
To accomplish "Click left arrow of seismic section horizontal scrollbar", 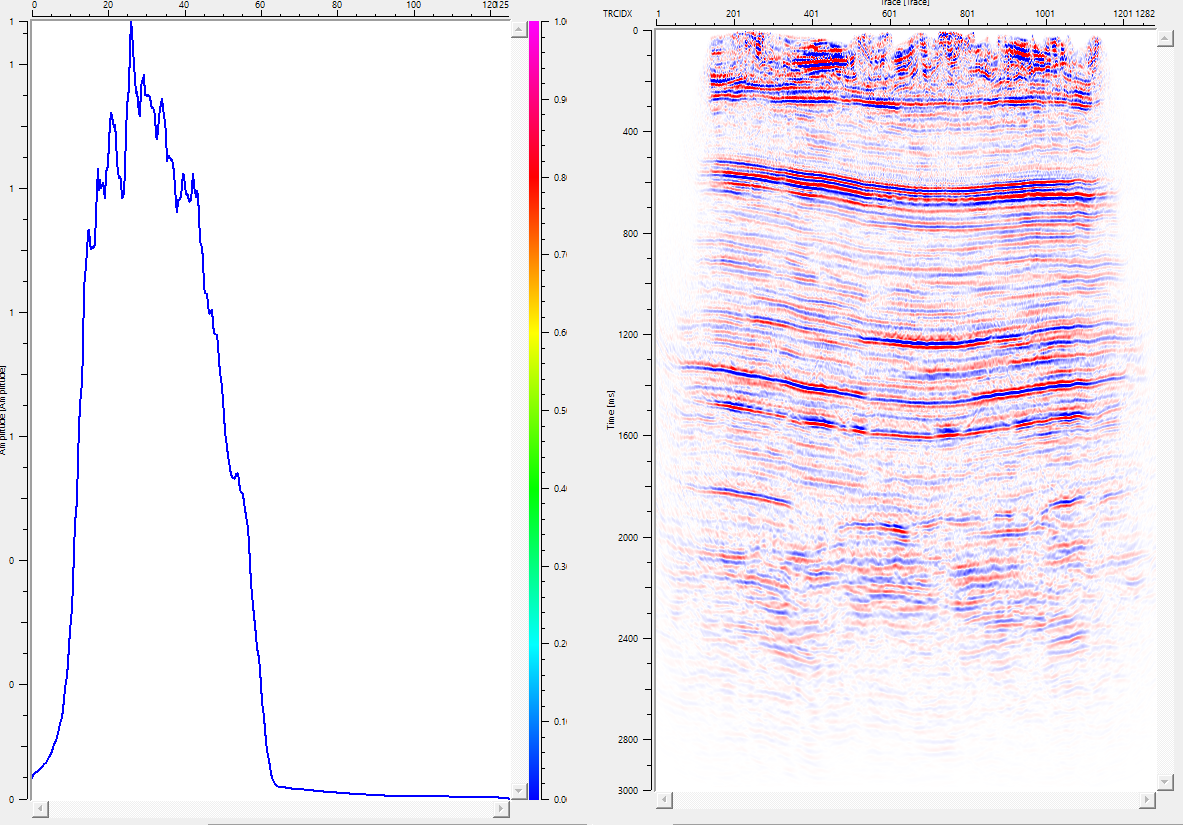I will pos(665,799).
